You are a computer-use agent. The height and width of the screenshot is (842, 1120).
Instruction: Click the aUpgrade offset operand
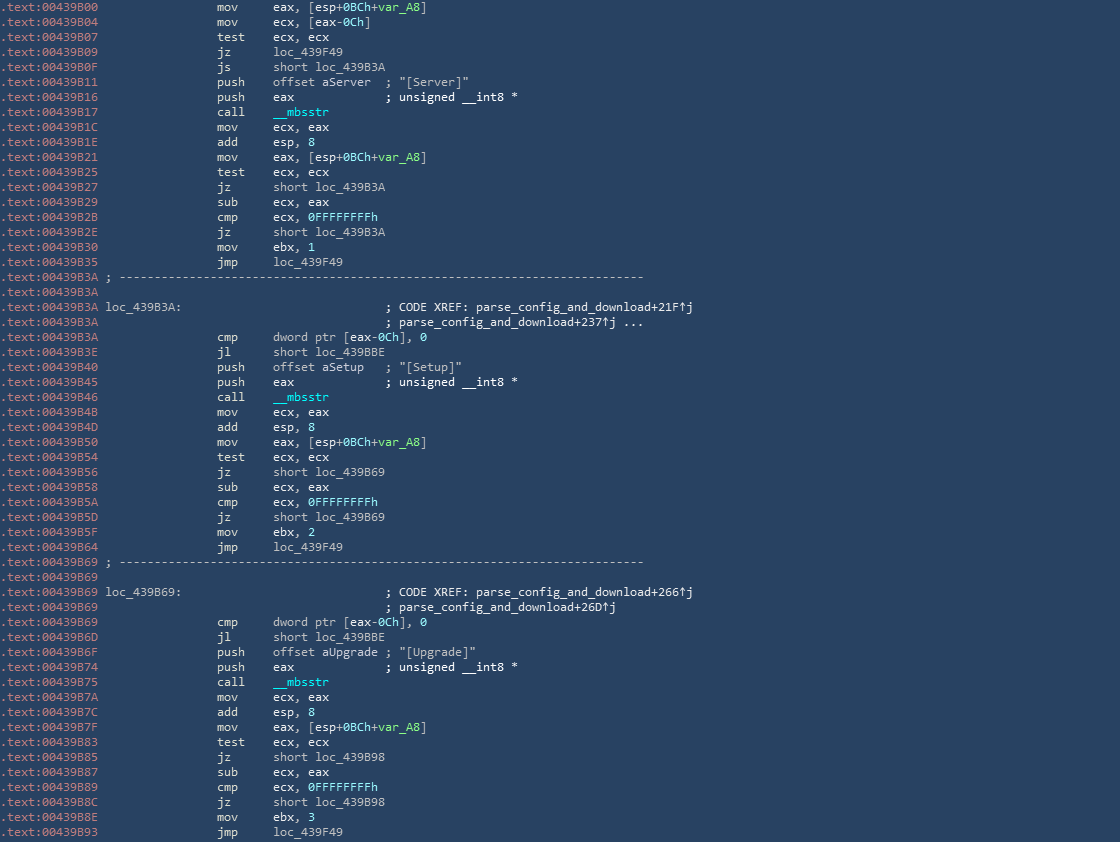(x=349, y=652)
